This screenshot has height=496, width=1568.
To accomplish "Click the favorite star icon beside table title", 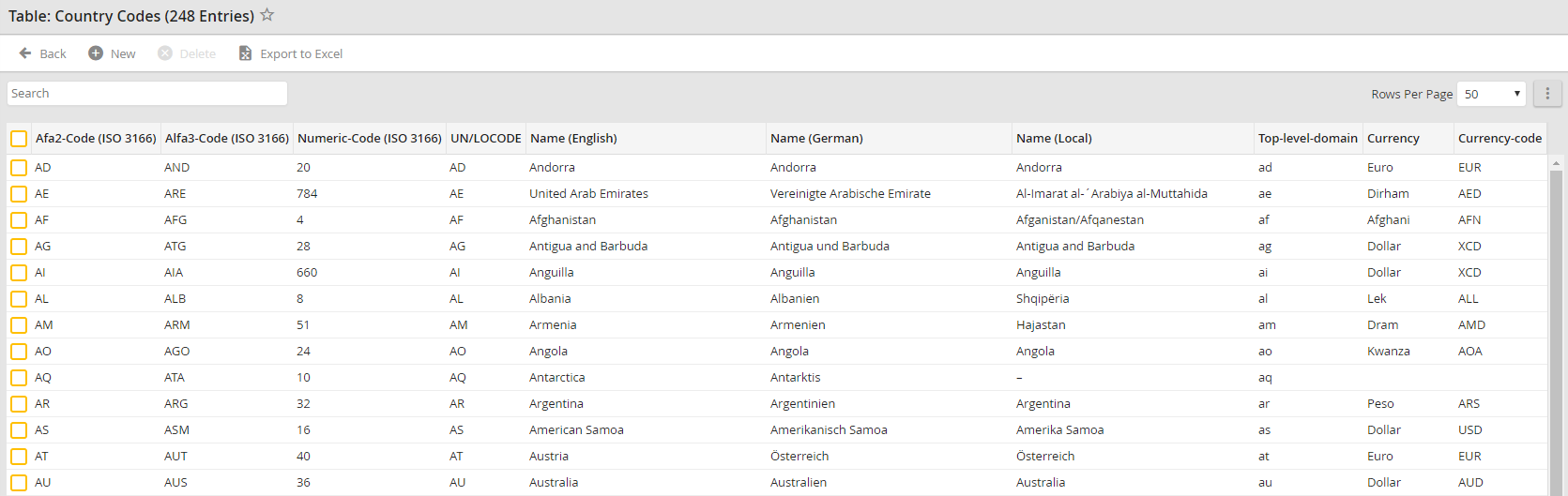I will click(267, 15).
